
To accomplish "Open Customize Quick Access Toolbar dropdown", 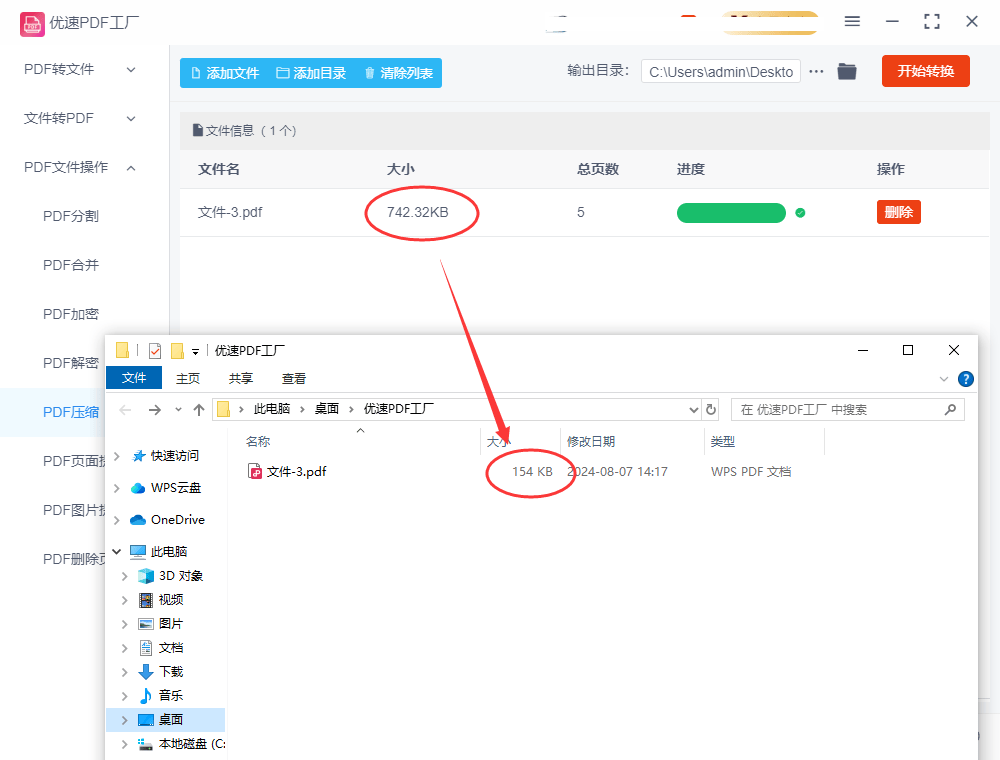I will [x=195, y=351].
